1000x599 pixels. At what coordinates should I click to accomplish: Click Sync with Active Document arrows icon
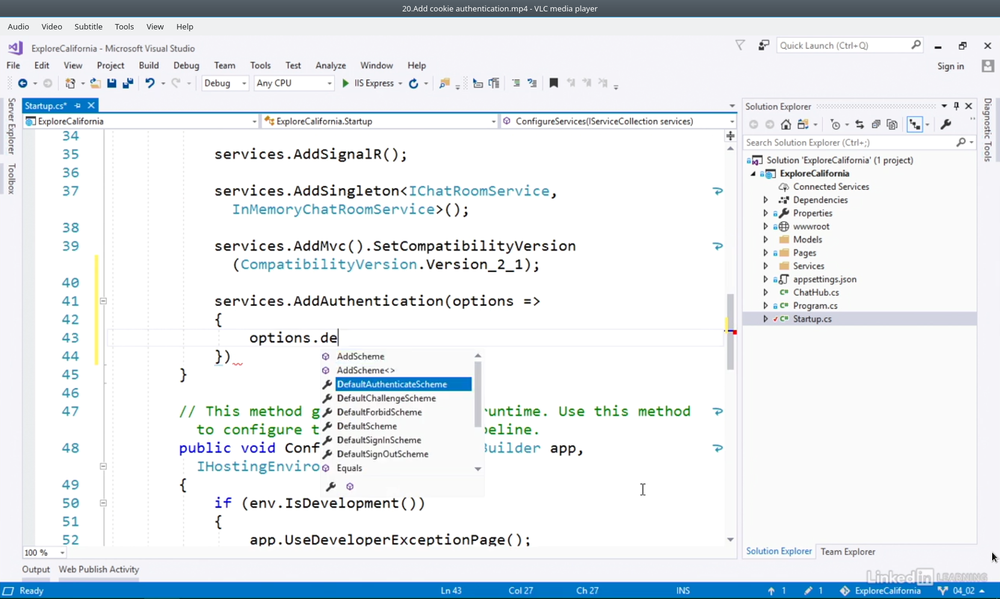click(x=860, y=125)
